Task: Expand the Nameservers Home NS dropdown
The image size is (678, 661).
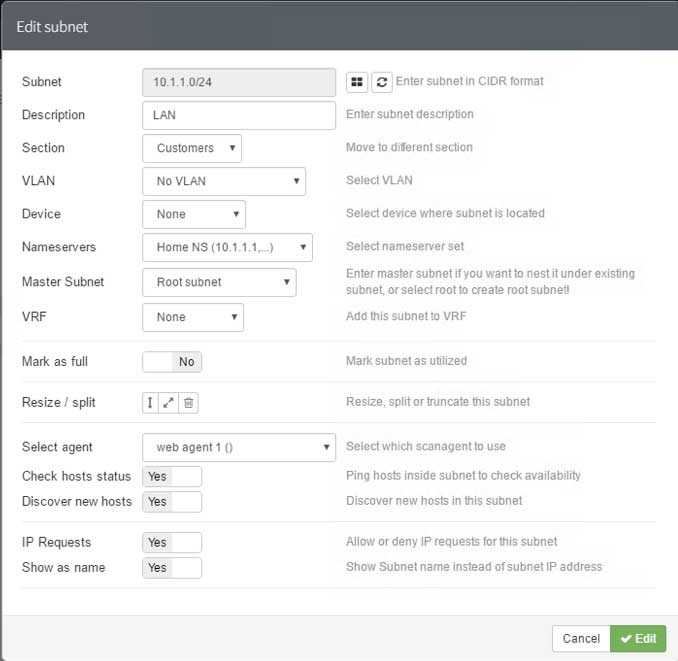Action: (227, 247)
